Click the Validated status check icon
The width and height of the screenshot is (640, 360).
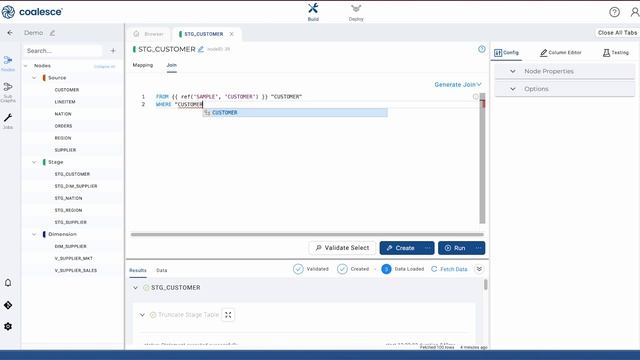298,269
